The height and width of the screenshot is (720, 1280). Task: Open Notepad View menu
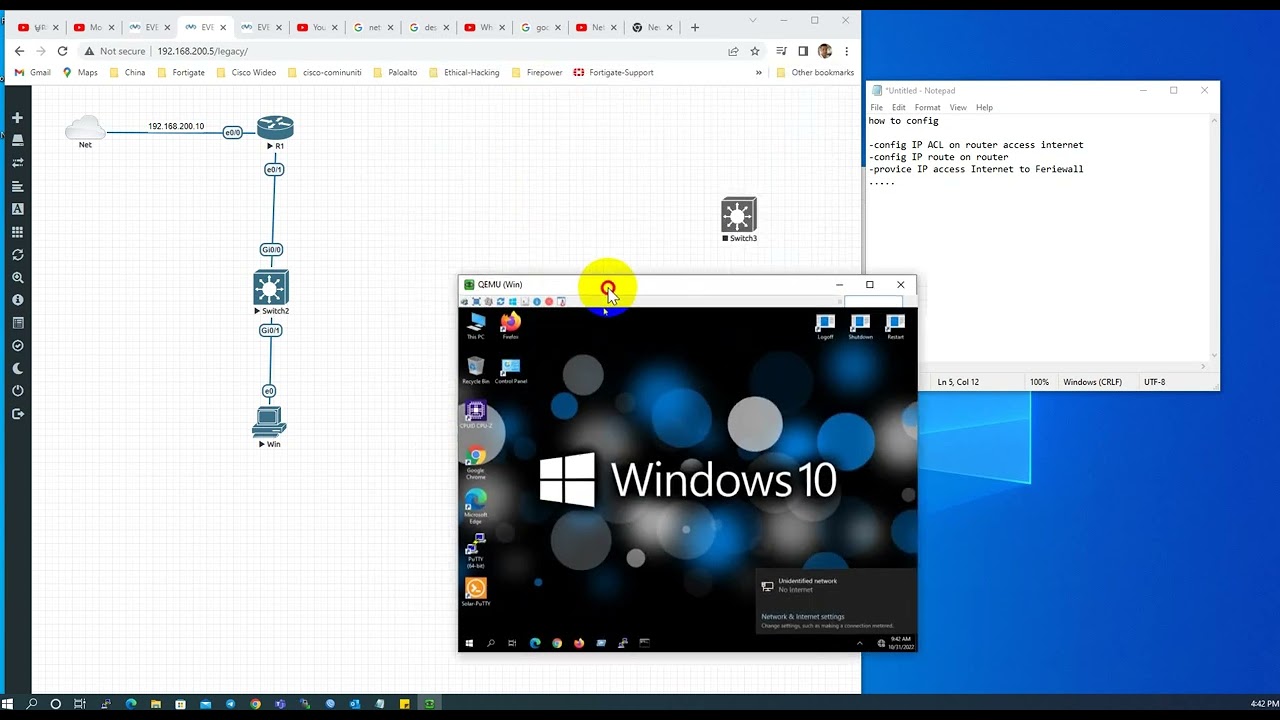coord(958,107)
